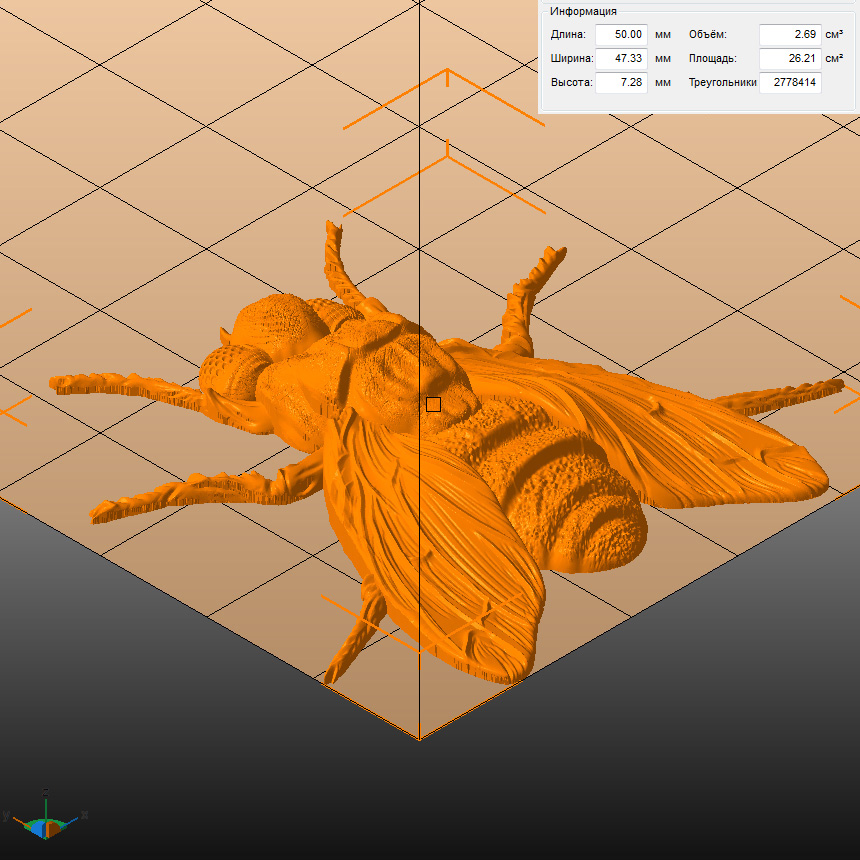Focus the Объём value field
This screenshot has height=860, width=860.
pyautogui.click(x=789, y=35)
